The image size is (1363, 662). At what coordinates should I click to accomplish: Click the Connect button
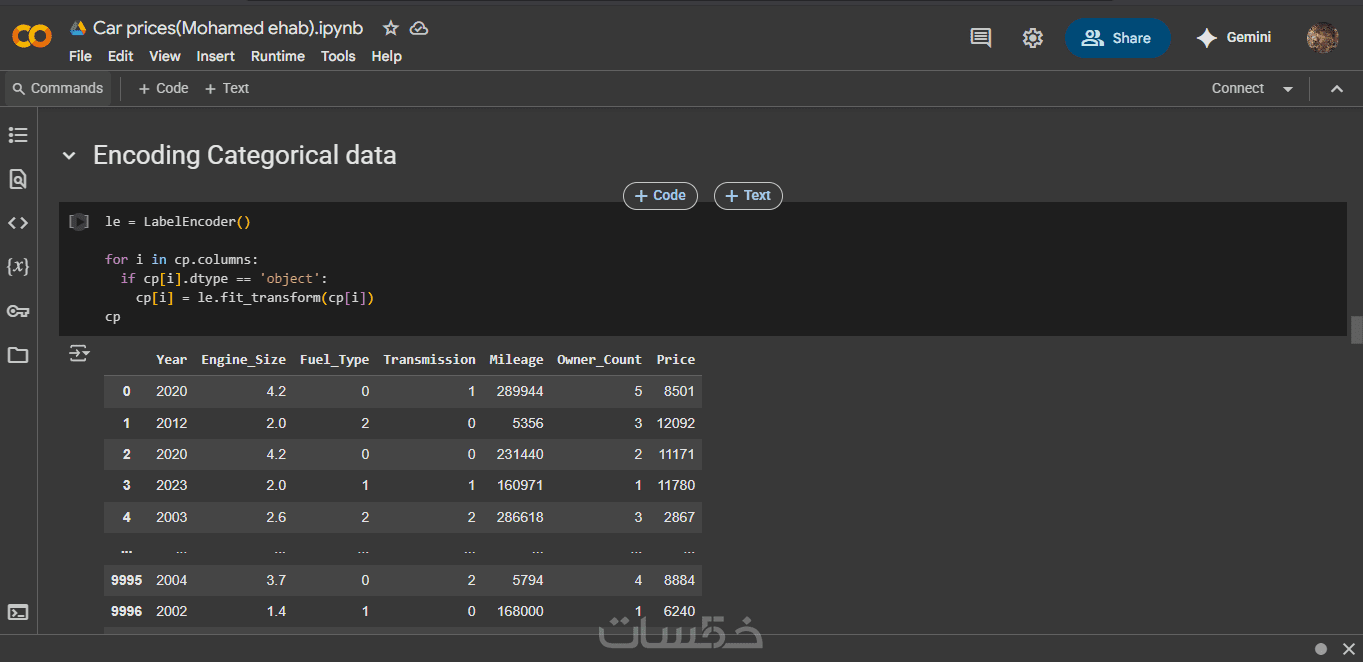click(1238, 88)
